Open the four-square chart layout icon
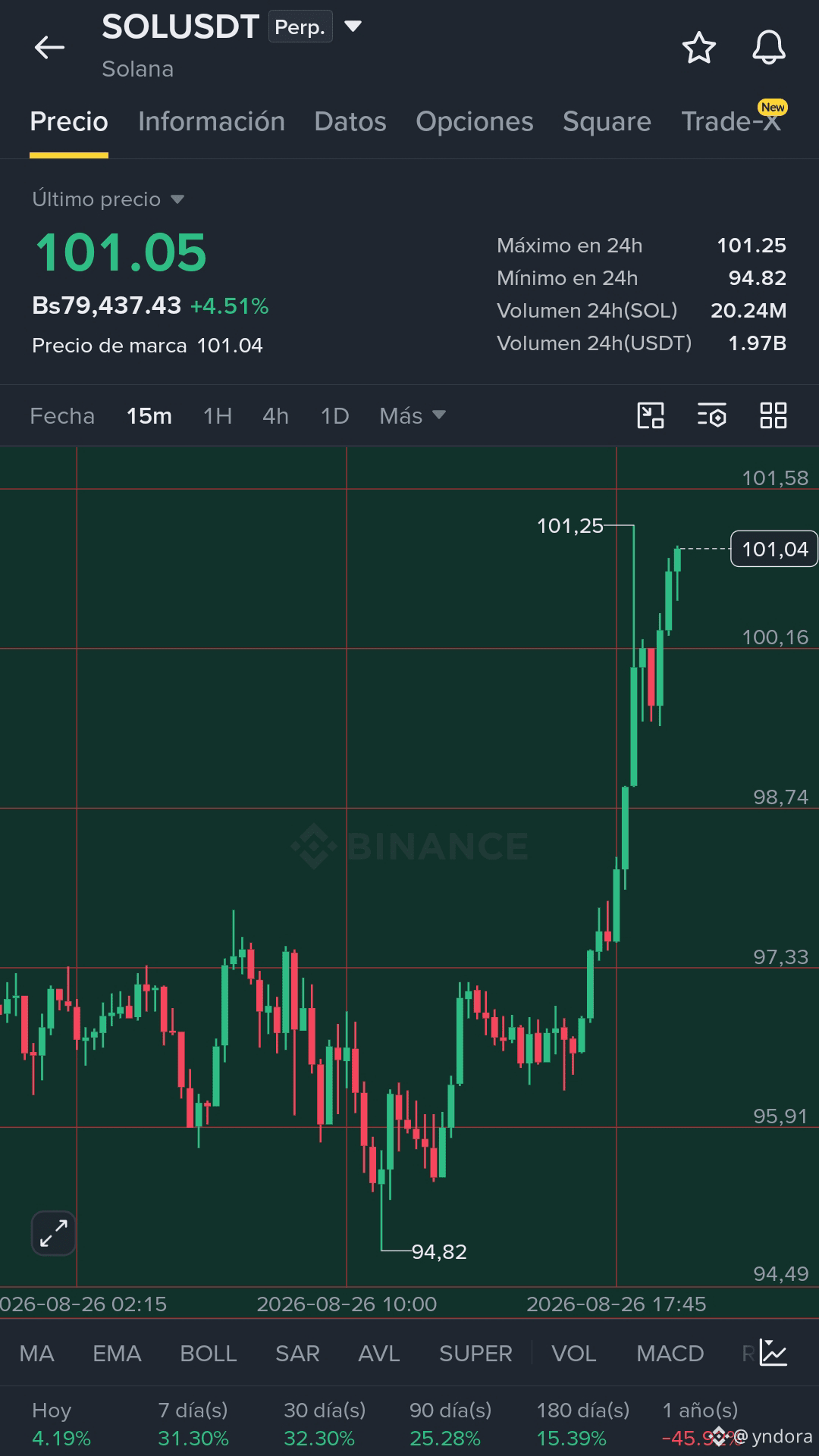Screen dimensions: 819x1456 [773, 415]
